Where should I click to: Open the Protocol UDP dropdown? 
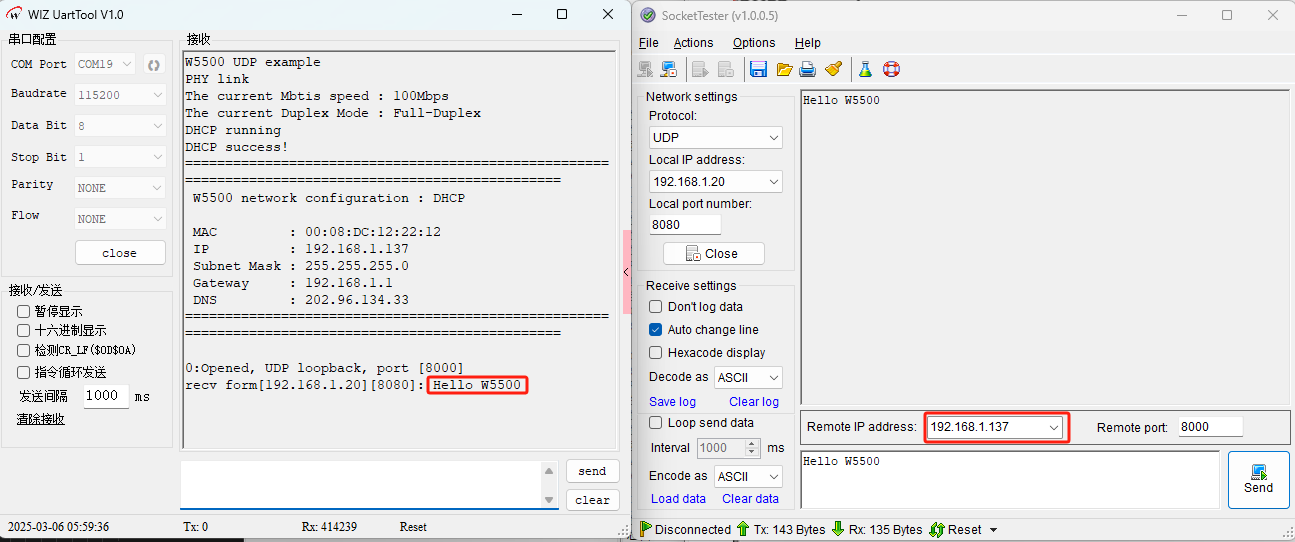(715, 138)
